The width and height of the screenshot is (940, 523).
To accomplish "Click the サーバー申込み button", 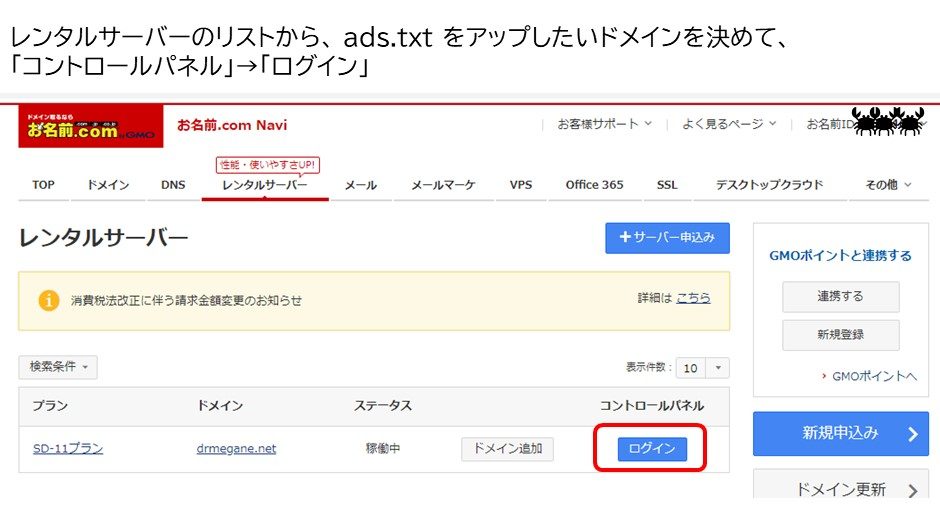I will point(667,238).
